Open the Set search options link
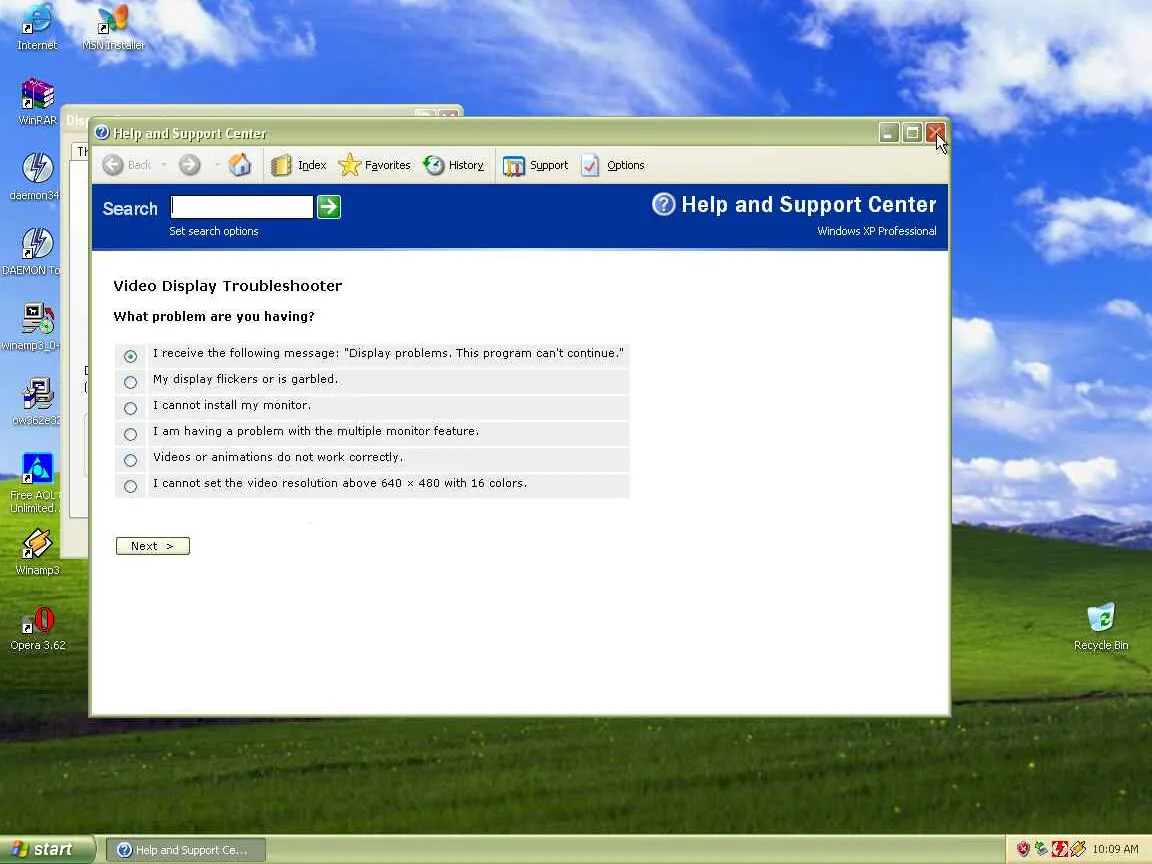This screenshot has width=1152, height=864. [x=214, y=231]
